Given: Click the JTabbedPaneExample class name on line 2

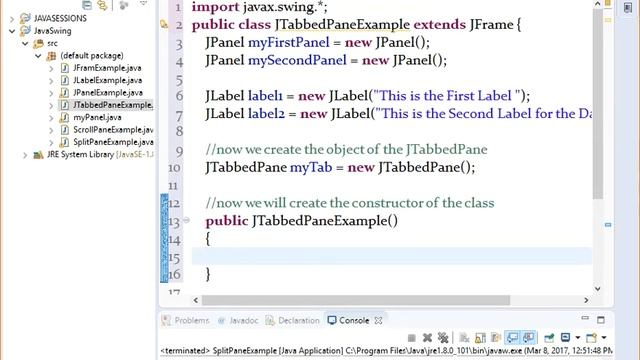Looking at the screenshot, I should click(342, 24).
